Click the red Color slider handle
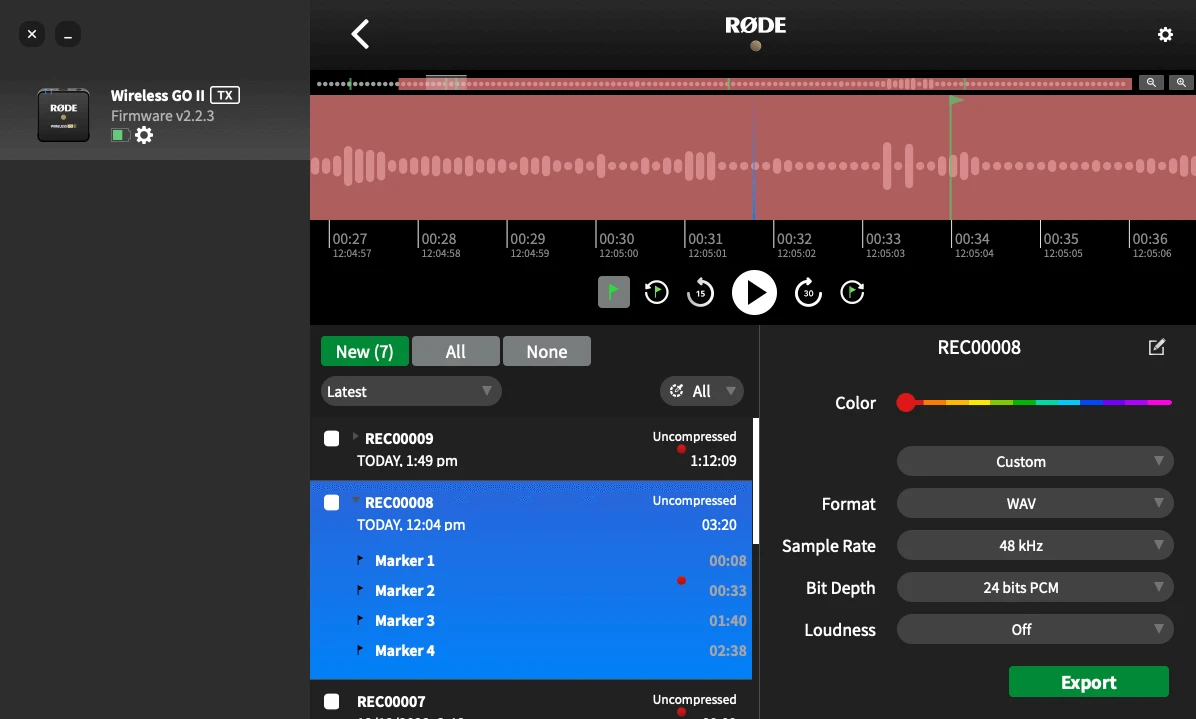 pyautogui.click(x=905, y=403)
